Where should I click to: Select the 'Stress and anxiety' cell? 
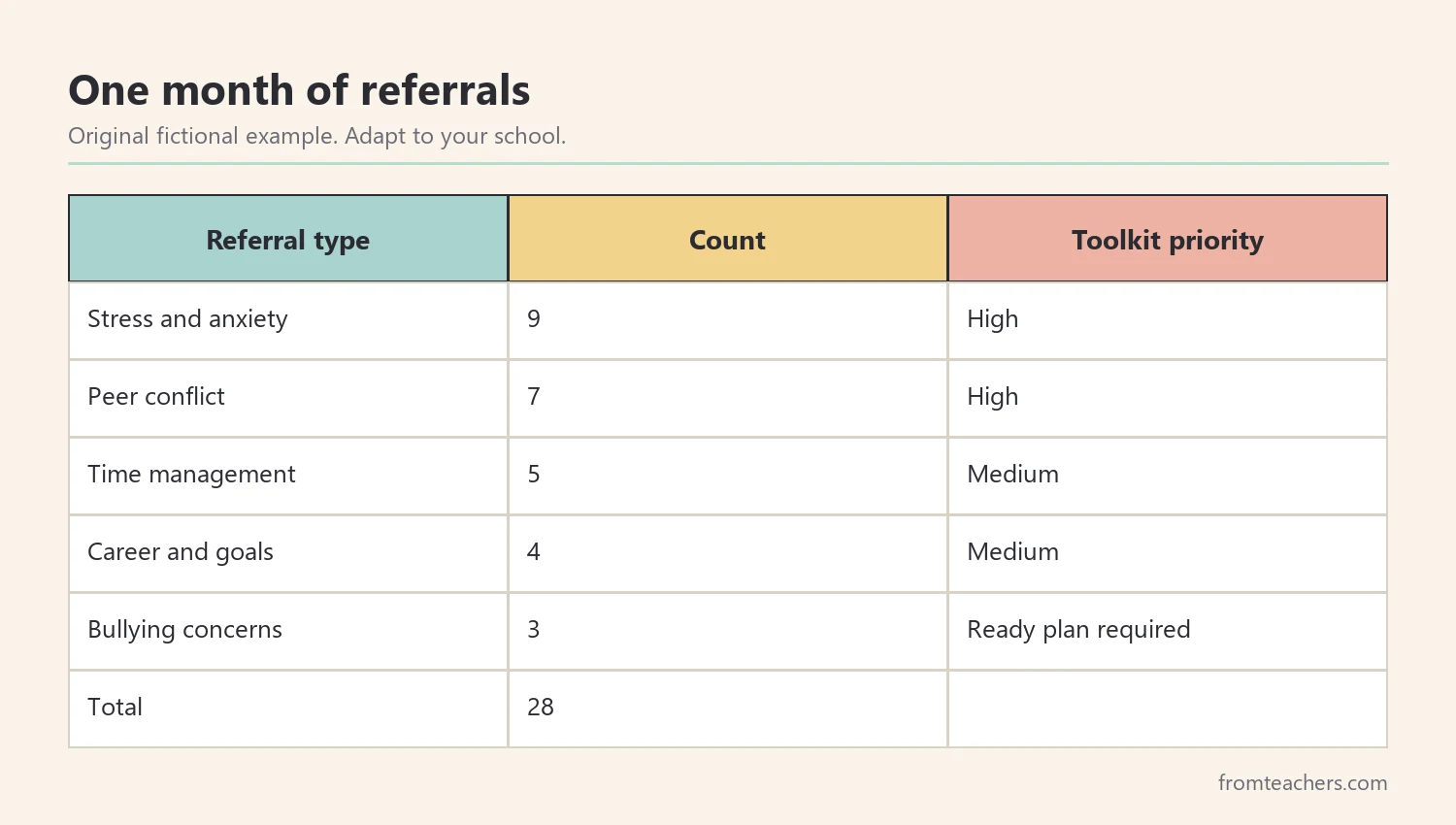(288, 320)
